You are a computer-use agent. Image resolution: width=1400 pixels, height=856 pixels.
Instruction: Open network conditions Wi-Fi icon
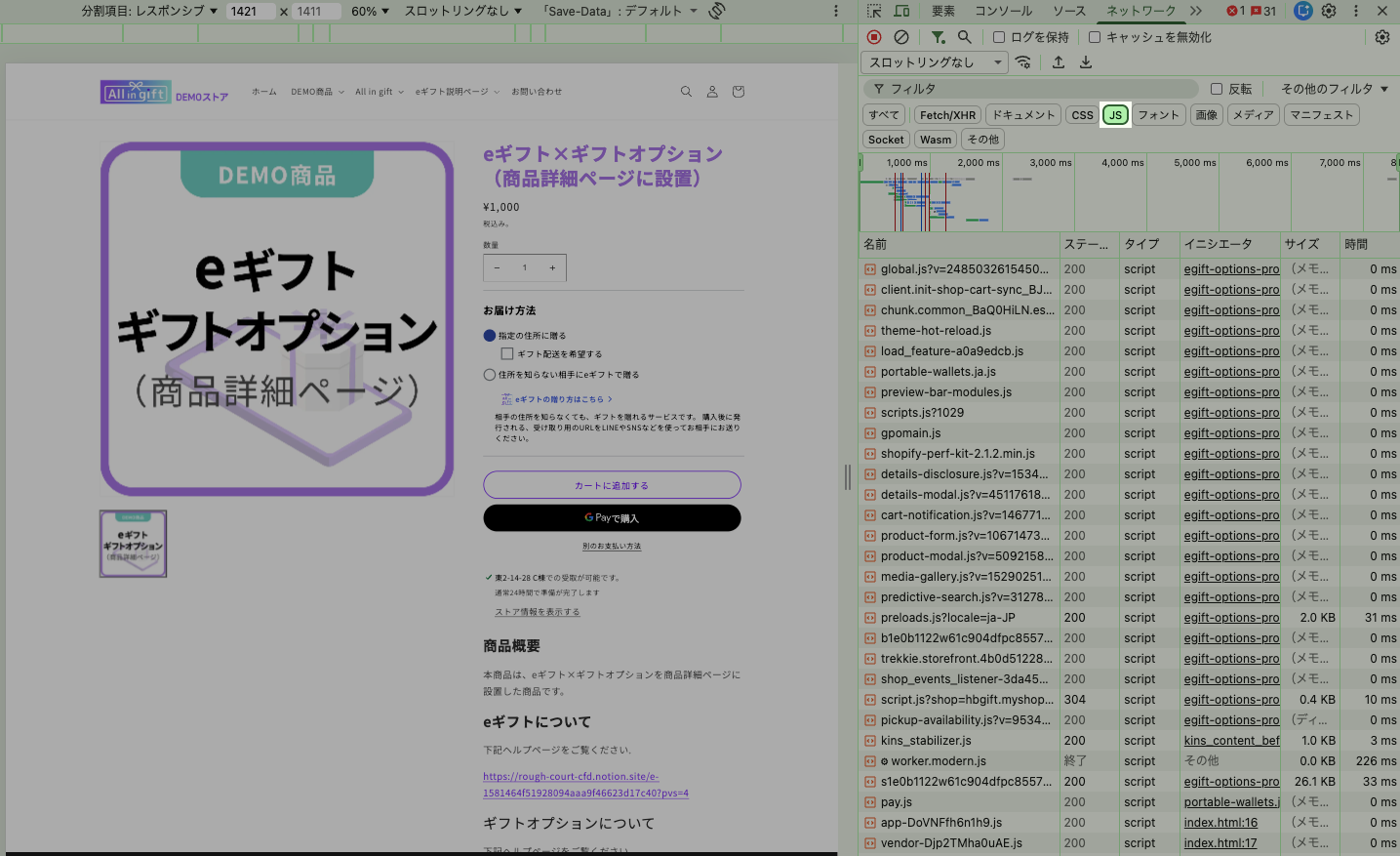pyautogui.click(x=1022, y=62)
